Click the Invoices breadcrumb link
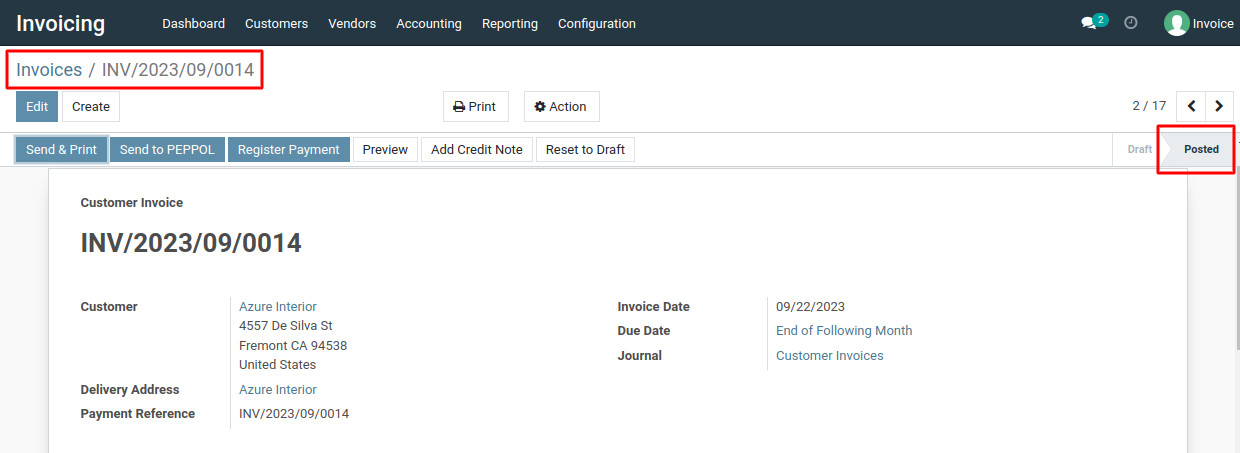Image resolution: width=1240 pixels, height=453 pixels. click(49, 70)
